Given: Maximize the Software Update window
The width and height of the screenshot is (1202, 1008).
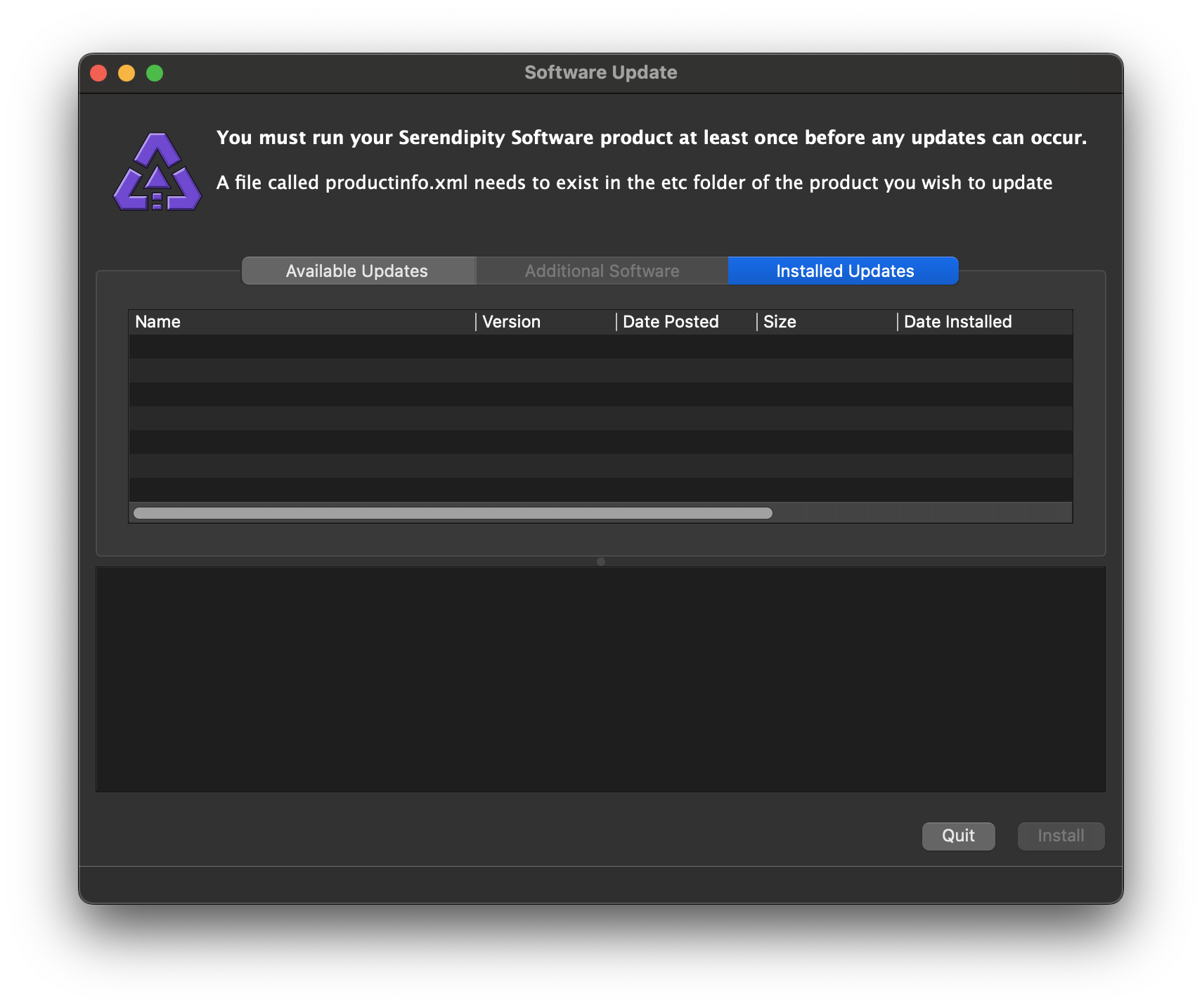Looking at the screenshot, I should 155,73.
